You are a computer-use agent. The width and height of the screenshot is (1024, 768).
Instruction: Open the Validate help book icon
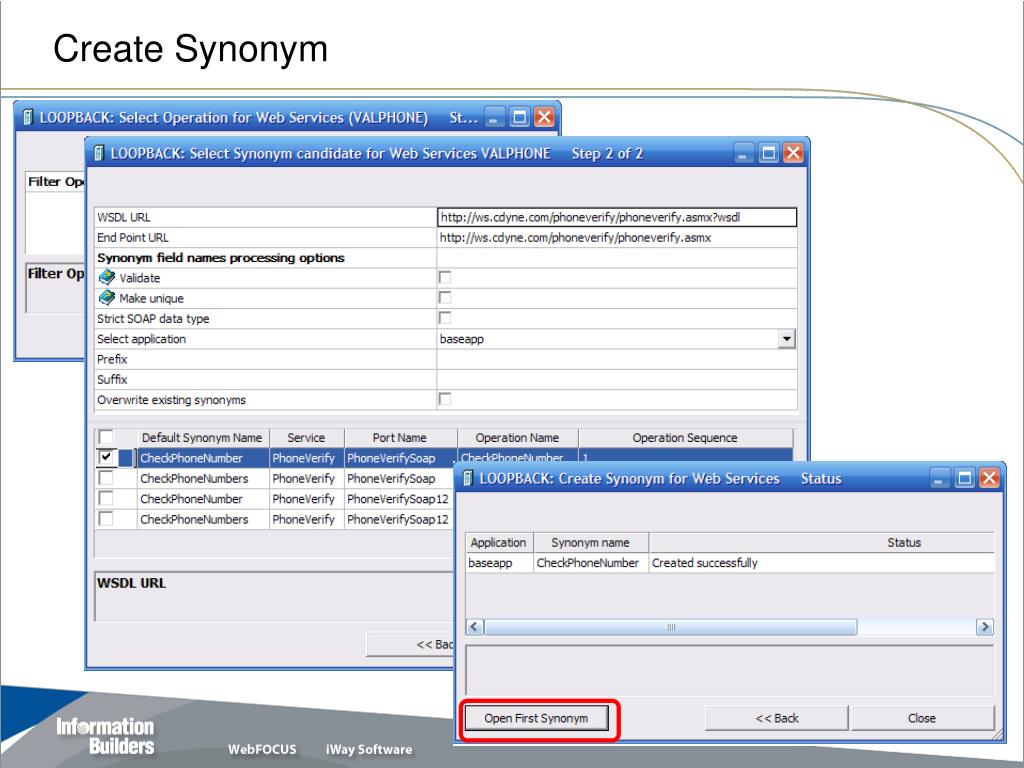click(106, 278)
